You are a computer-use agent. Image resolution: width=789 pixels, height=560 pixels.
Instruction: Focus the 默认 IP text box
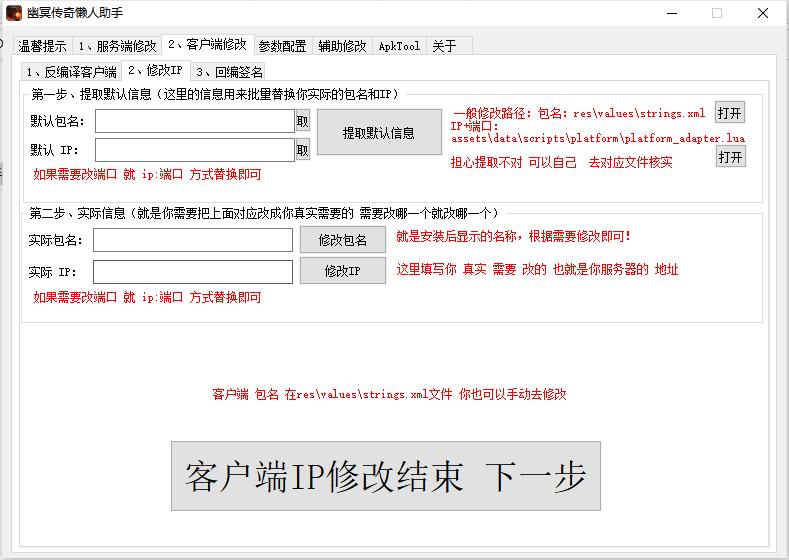[x=194, y=150]
